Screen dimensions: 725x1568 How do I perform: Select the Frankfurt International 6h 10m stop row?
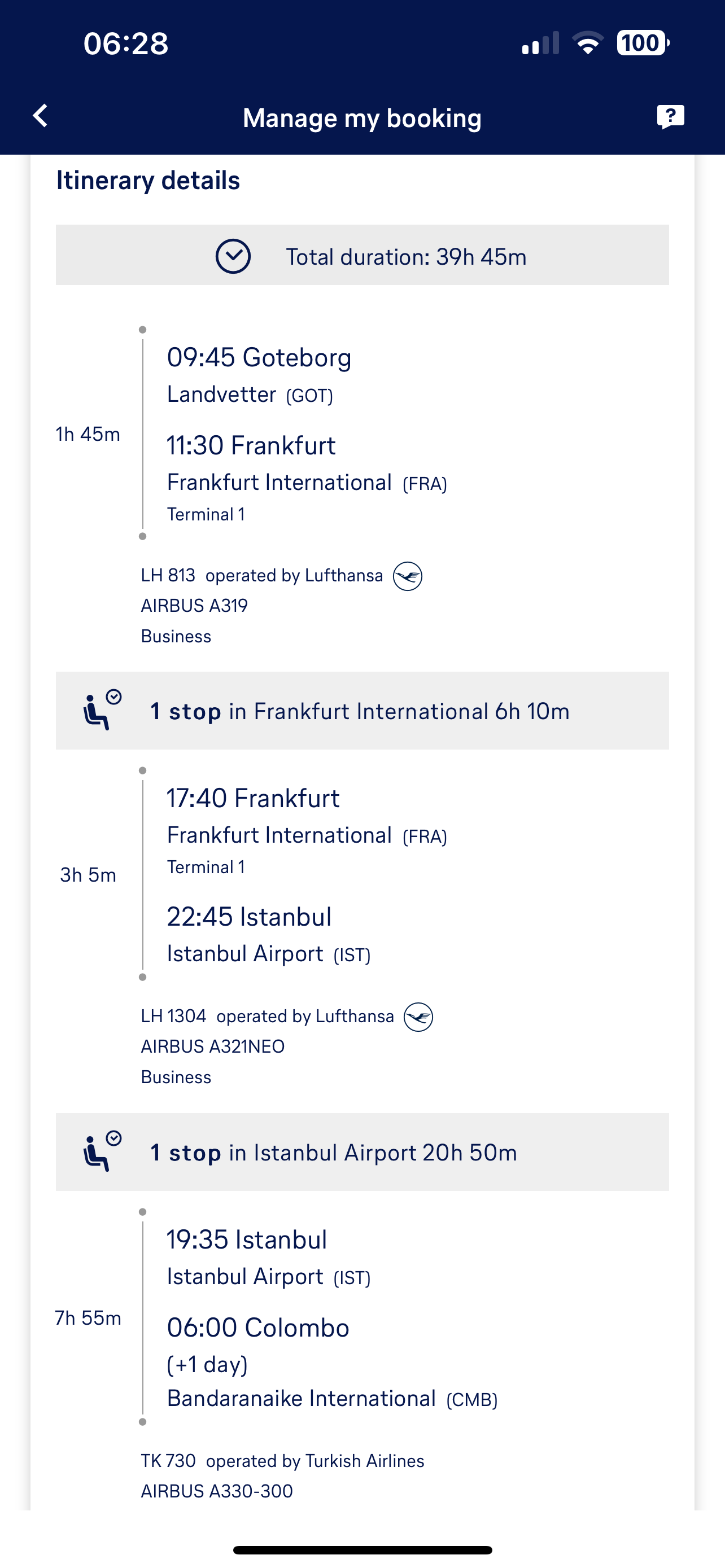pos(362,711)
